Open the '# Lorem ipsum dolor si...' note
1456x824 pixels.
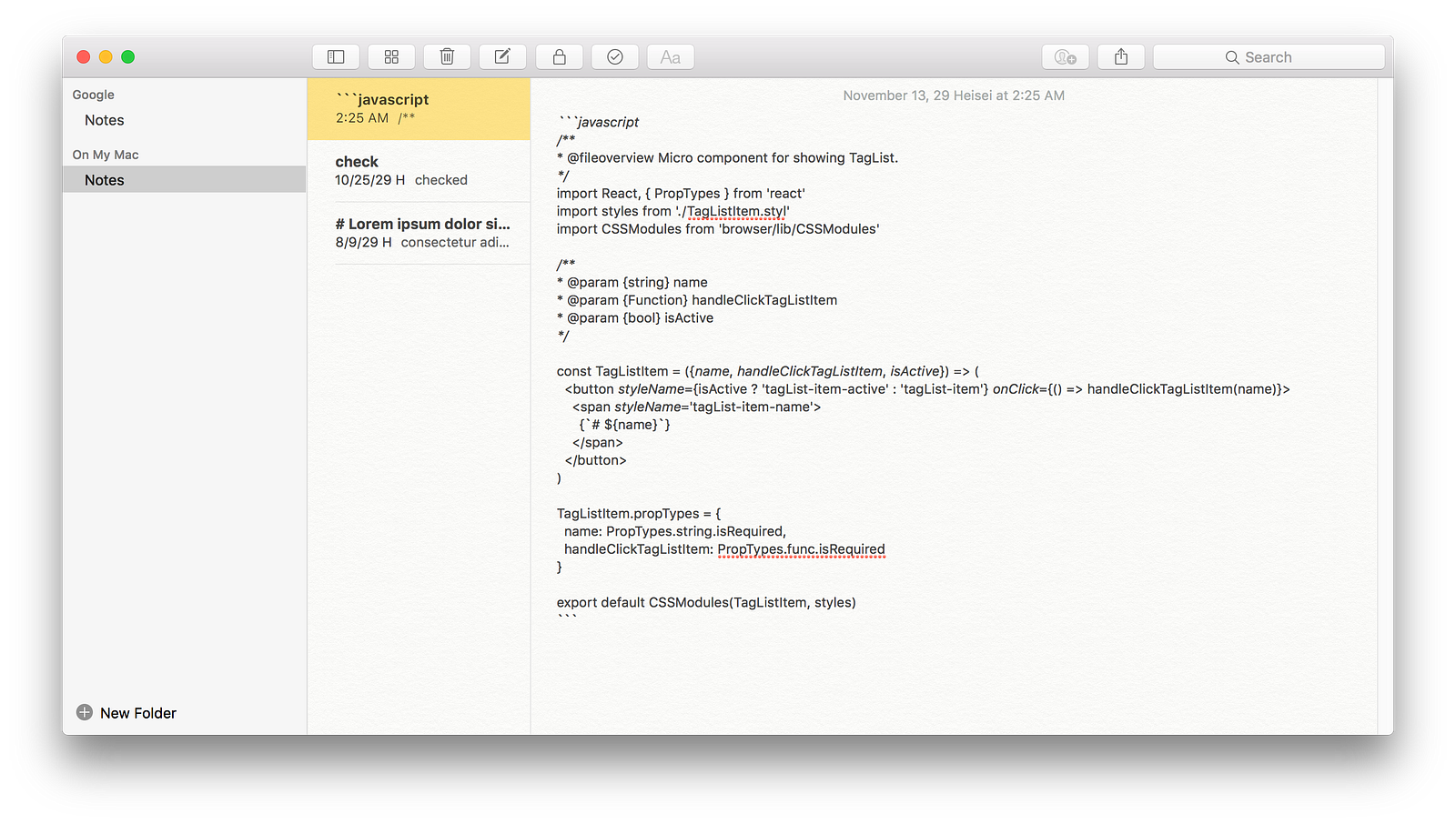tap(419, 233)
